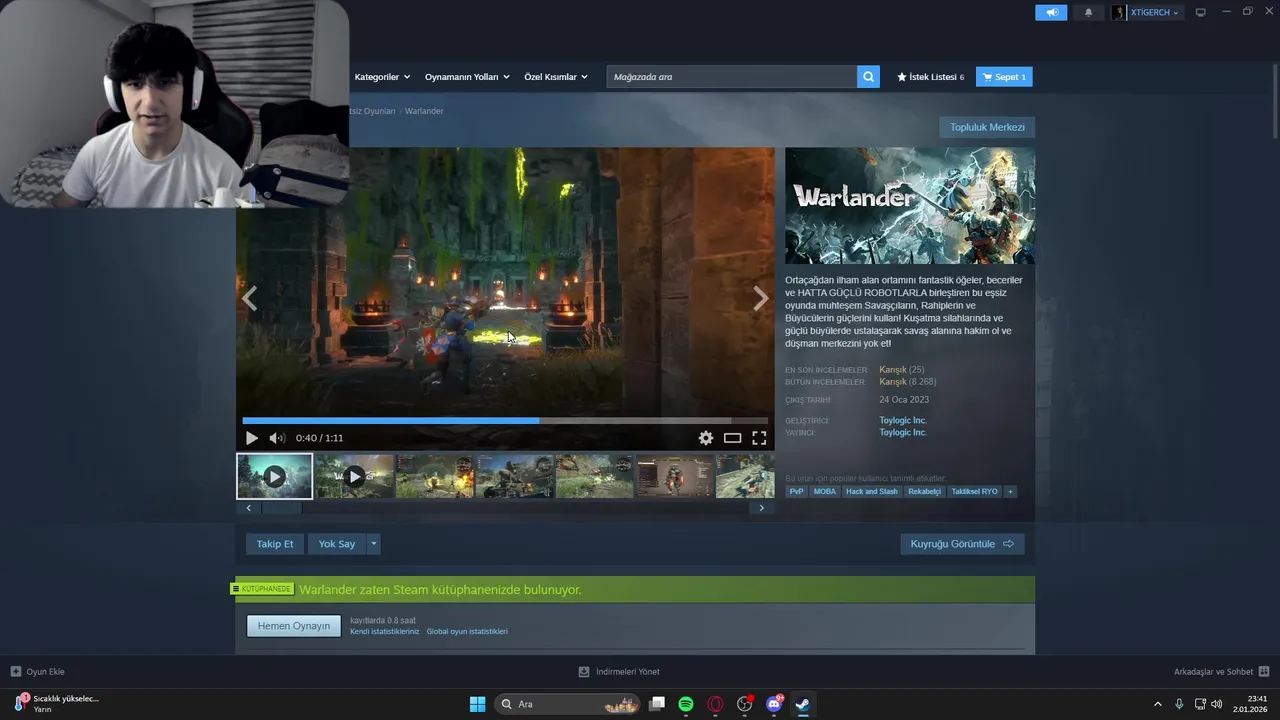The width and height of the screenshot is (1280, 720).
Task: Open İndirmeleri Yönet downloads manager
Action: (619, 672)
